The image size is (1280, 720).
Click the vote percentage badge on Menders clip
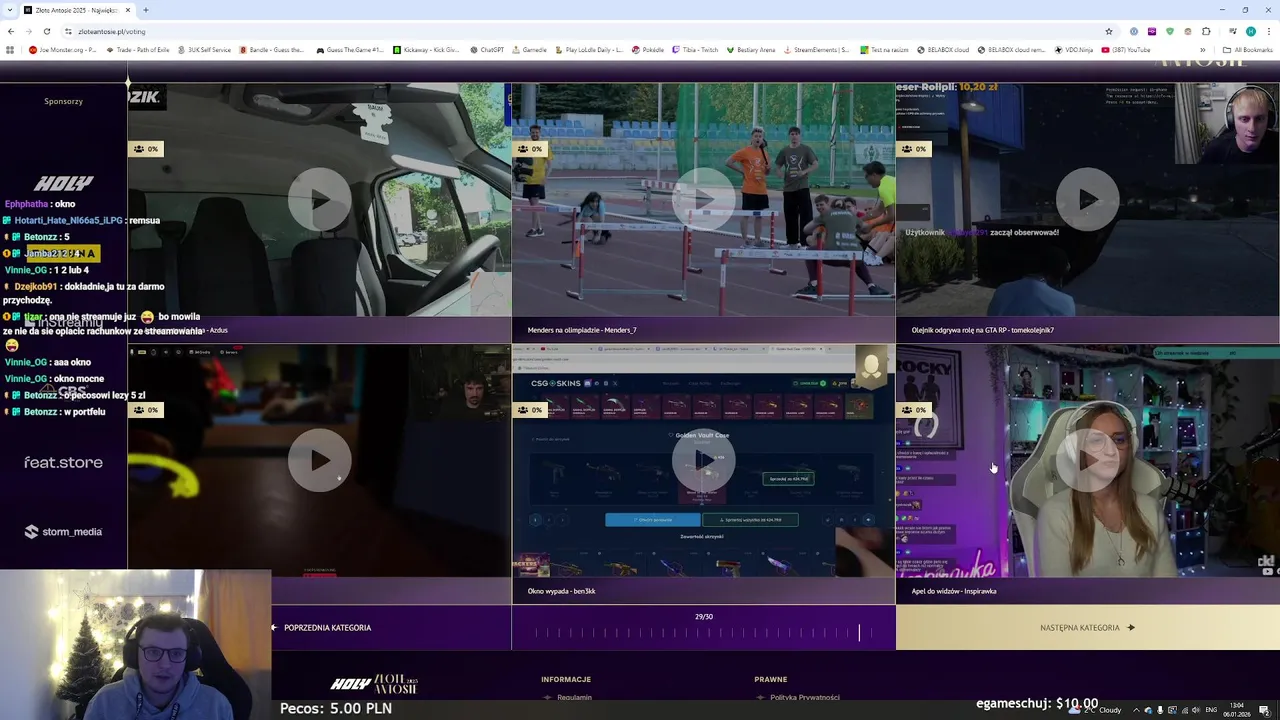[x=530, y=149]
